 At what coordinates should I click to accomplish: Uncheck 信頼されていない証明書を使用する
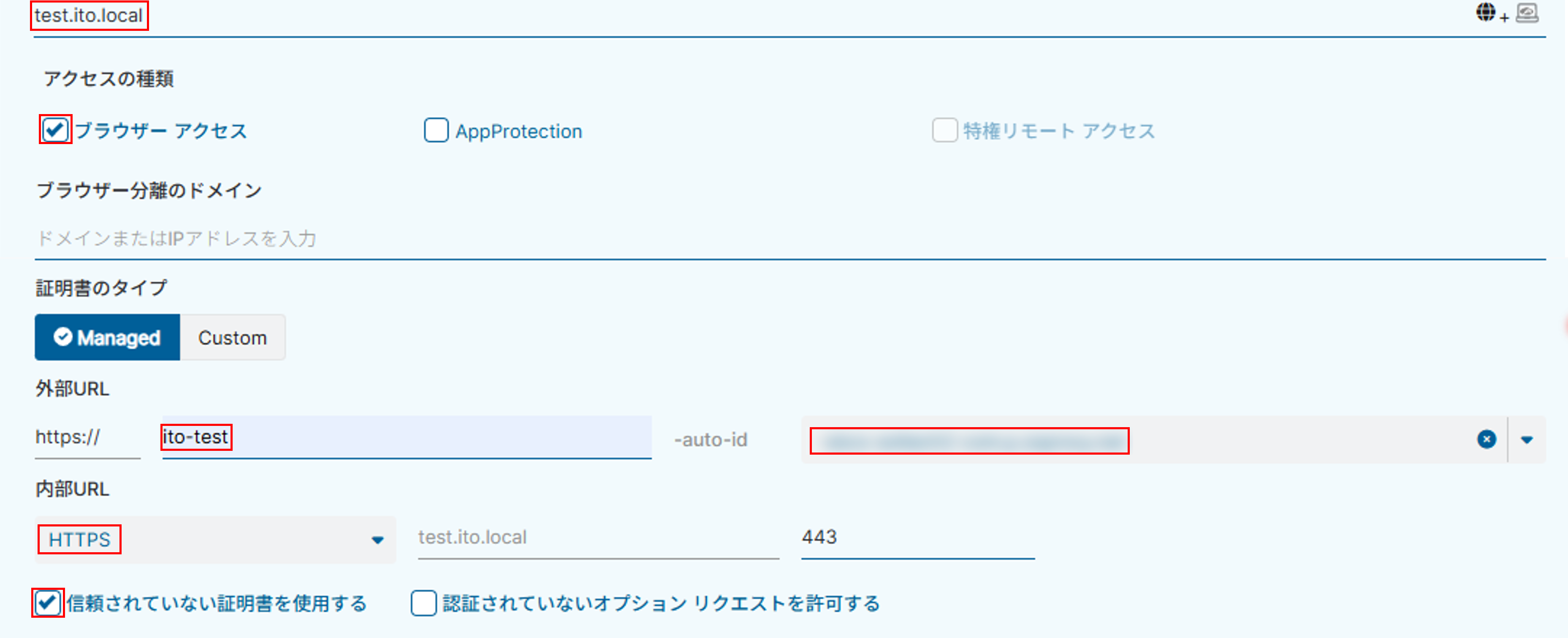(x=47, y=603)
